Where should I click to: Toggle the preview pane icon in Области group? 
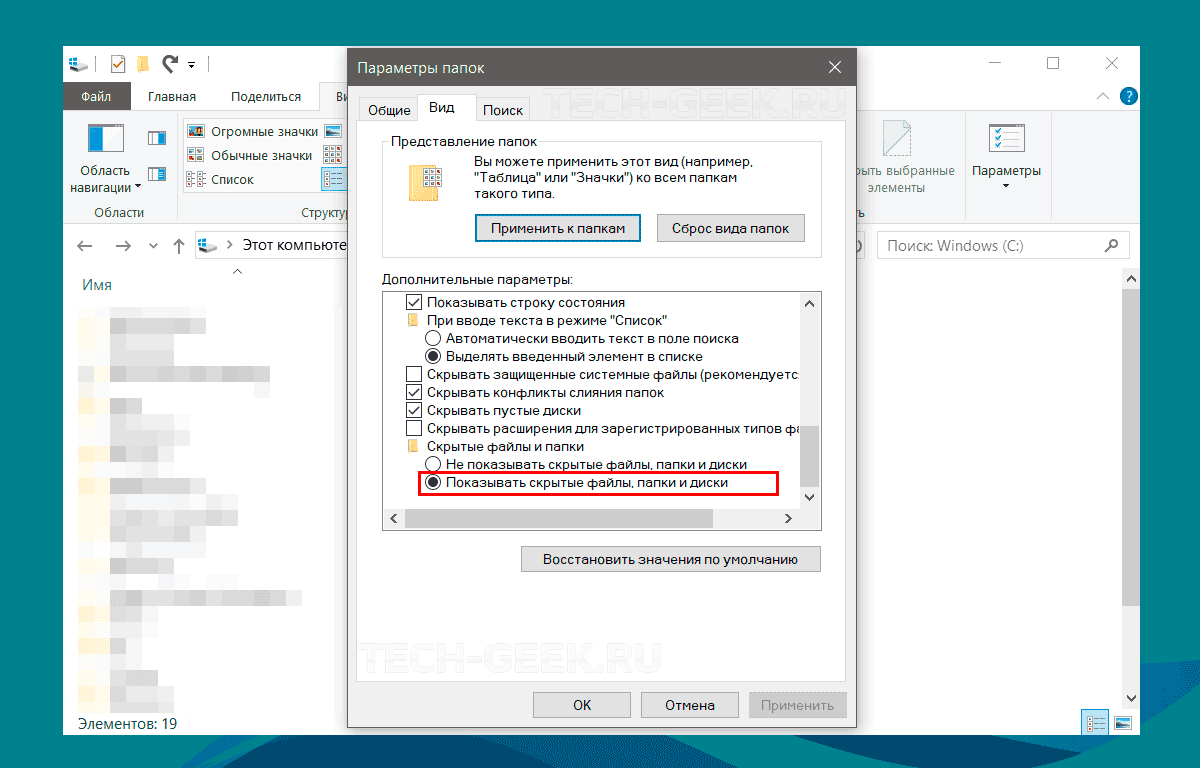pyautogui.click(x=157, y=138)
